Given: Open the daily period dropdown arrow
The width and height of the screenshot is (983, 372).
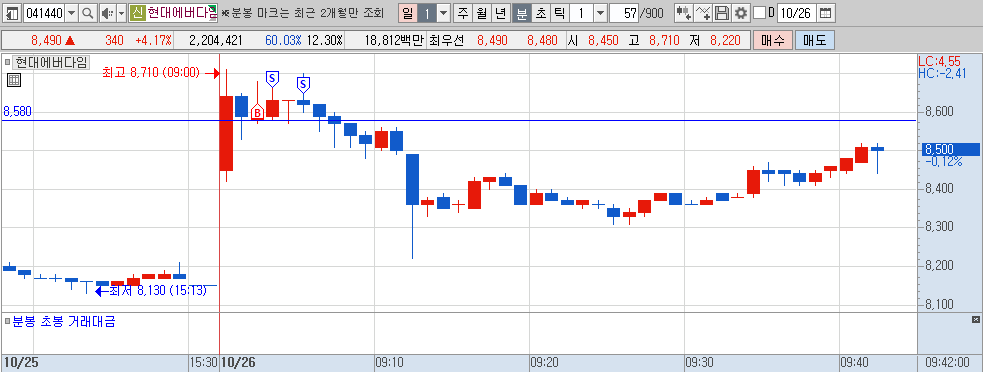Looking at the screenshot, I should [x=443, y=13].
